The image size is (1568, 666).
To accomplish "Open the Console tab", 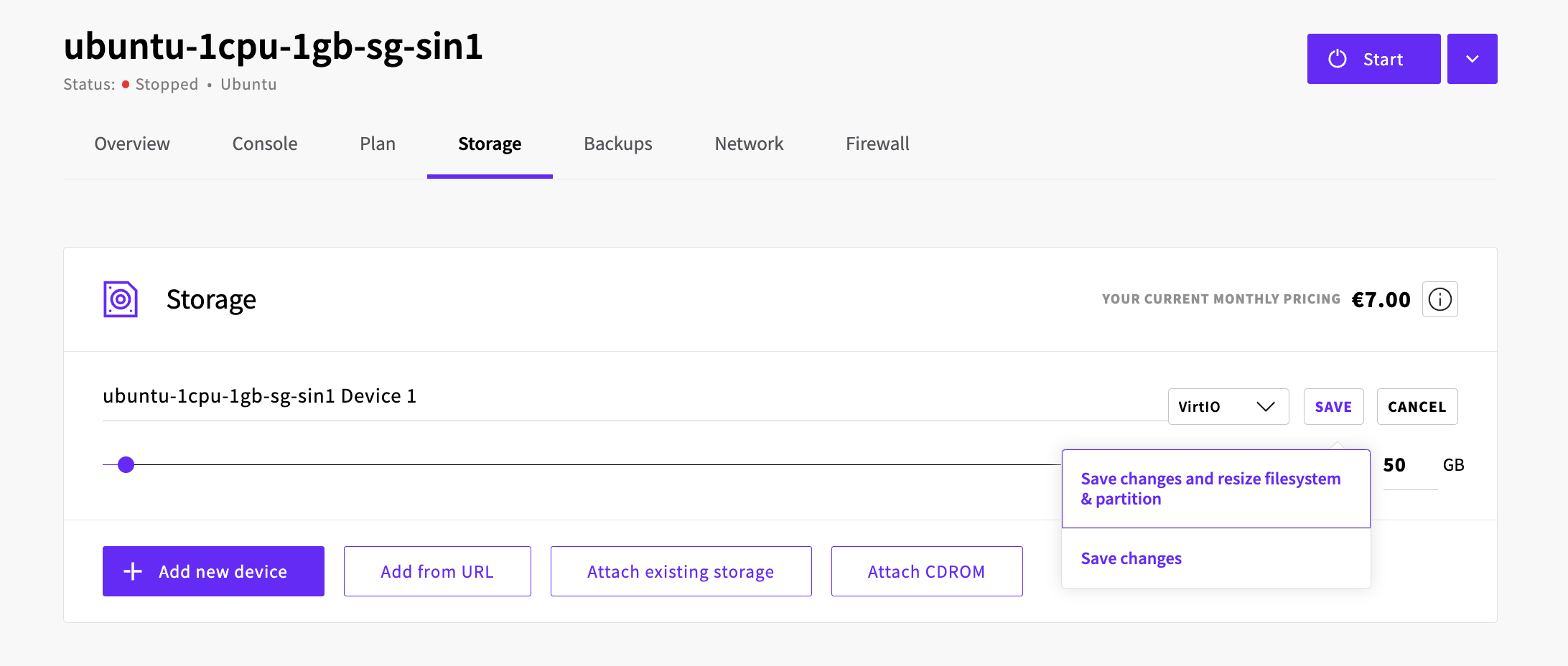I will [x=265, y=144].
